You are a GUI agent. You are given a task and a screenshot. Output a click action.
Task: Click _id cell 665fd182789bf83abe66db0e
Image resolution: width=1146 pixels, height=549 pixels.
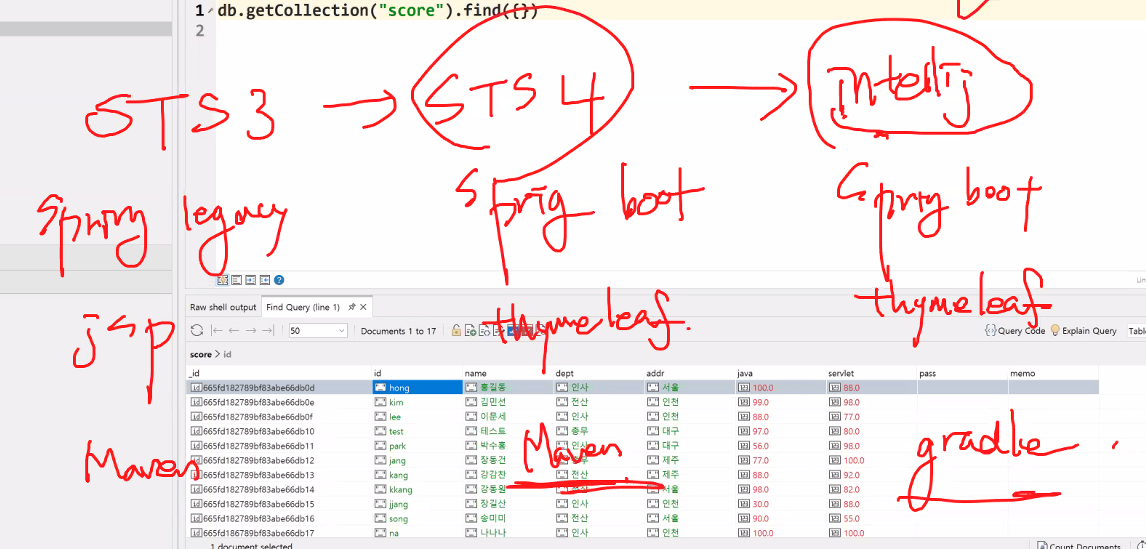pyautogui.click(x=278, y=402)
